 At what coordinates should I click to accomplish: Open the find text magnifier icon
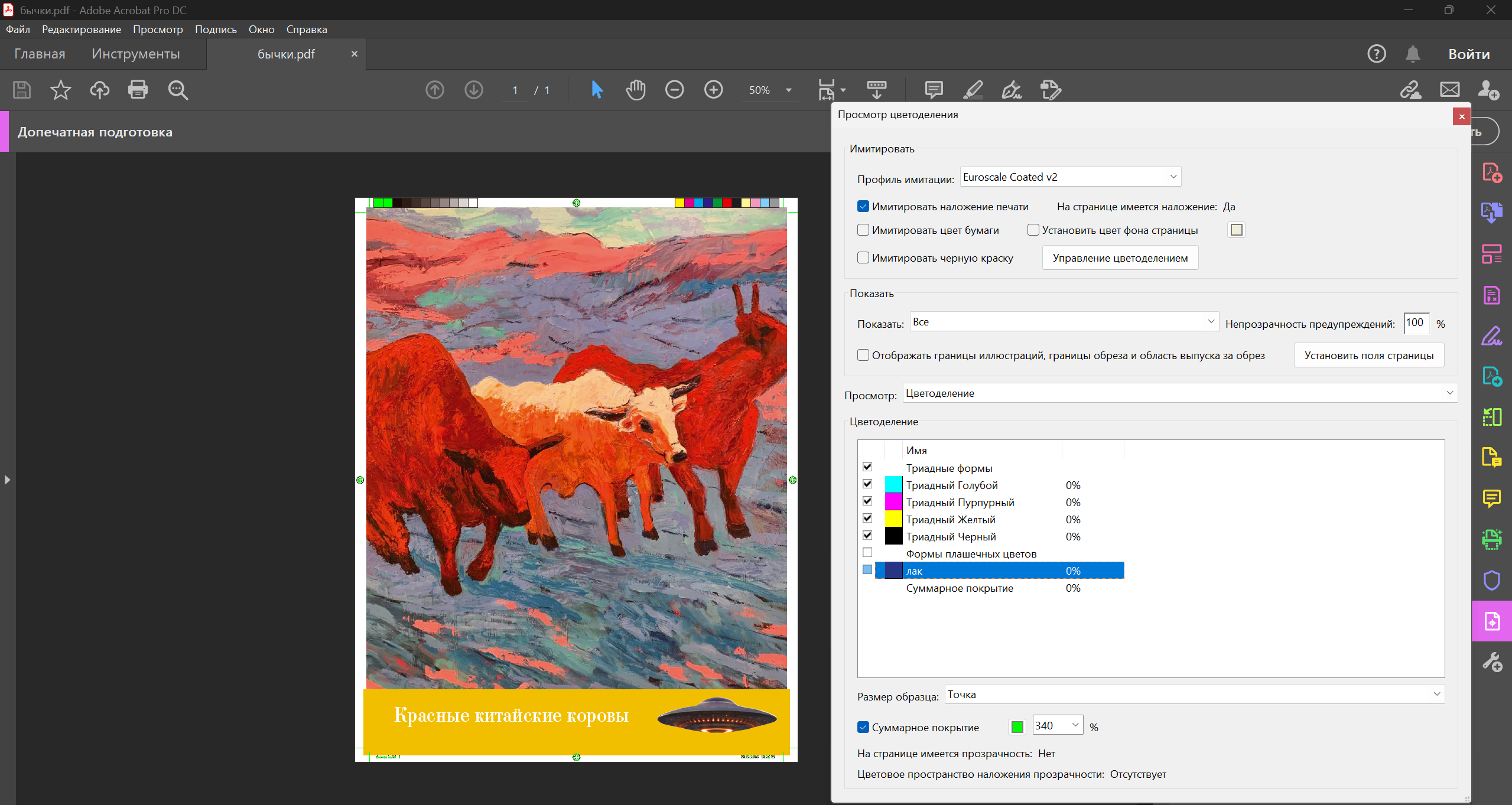coord(178,90)
